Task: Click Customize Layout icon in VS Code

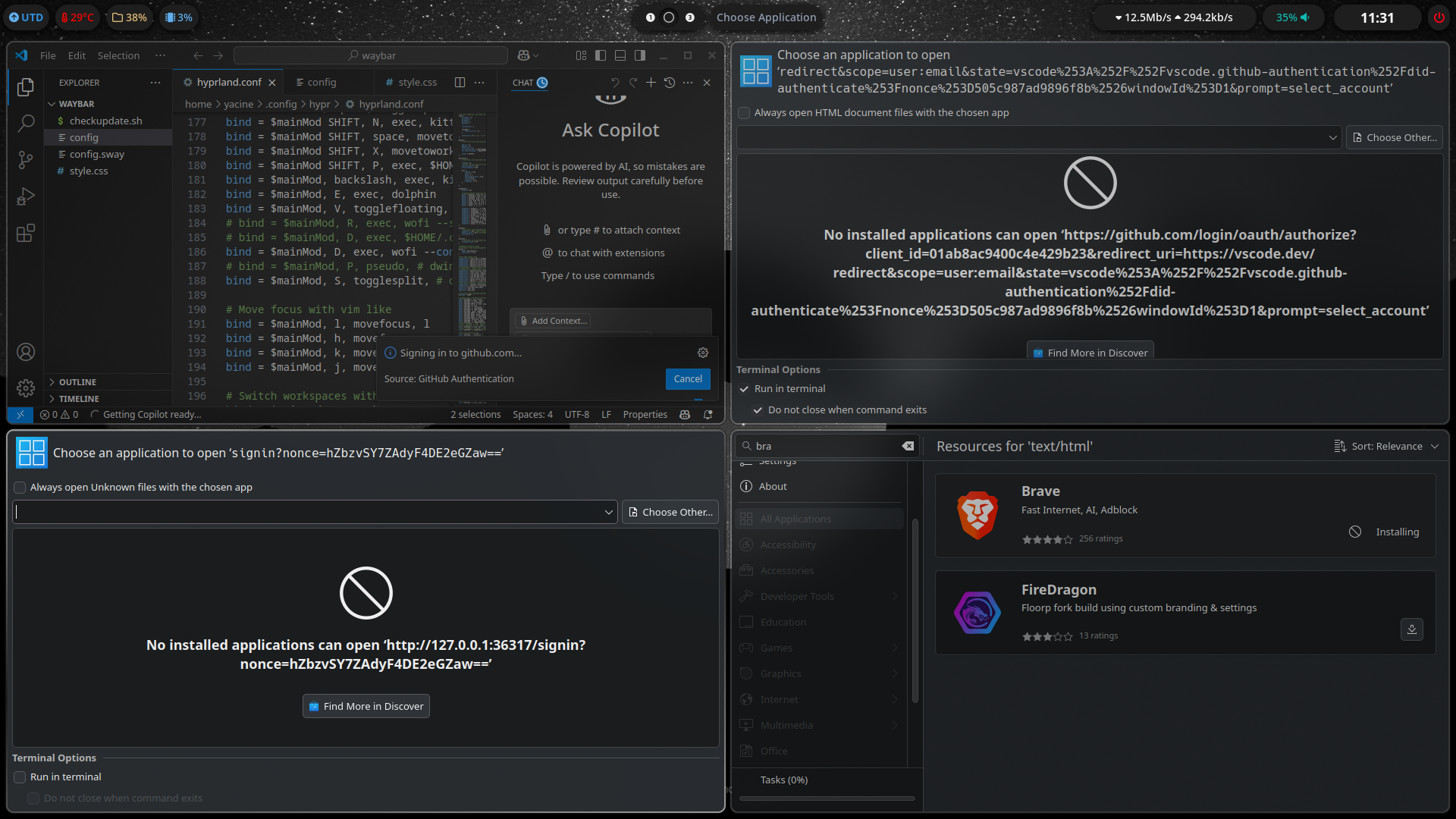Action: click(x=581, y=55)
